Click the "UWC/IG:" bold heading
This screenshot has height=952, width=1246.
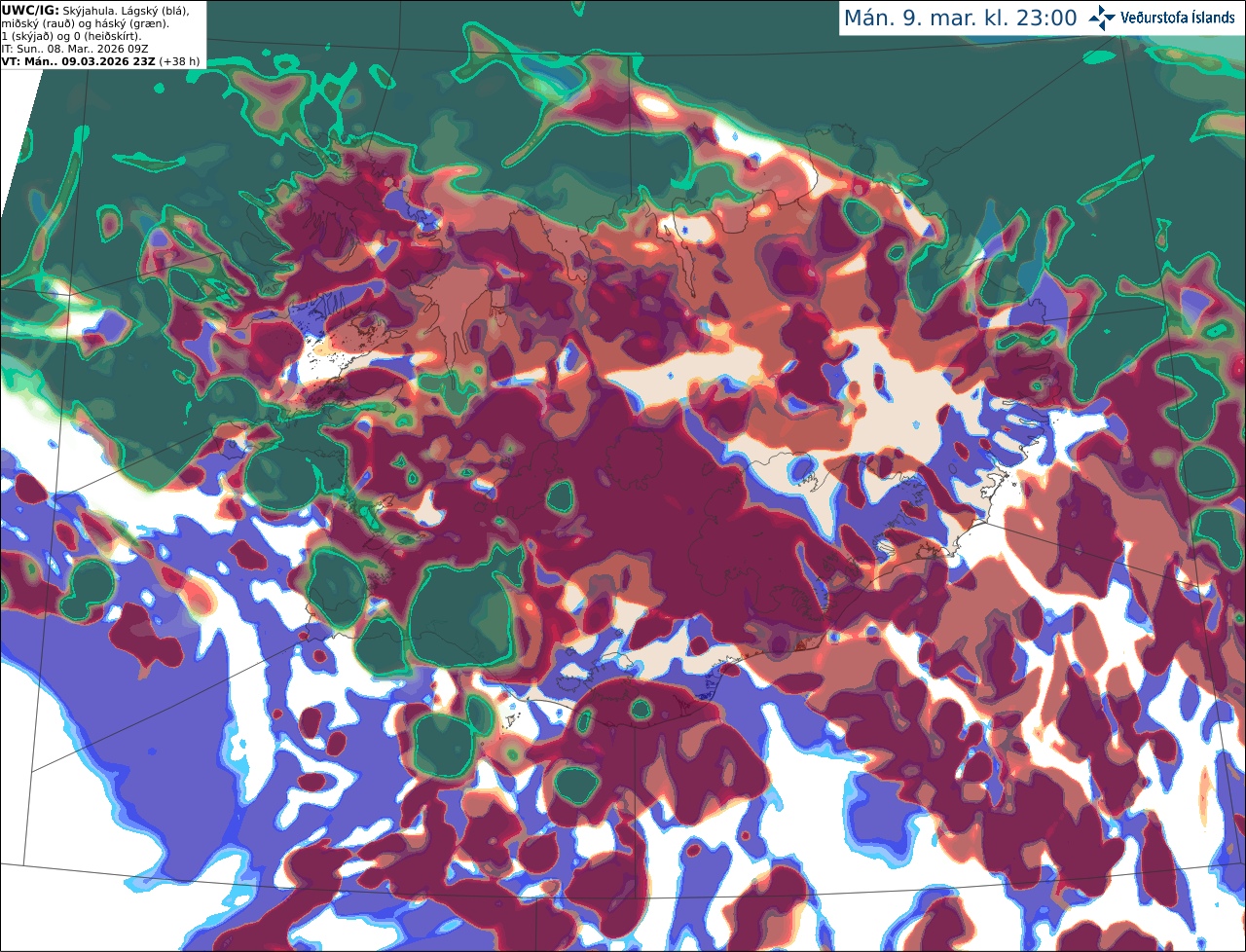(x=30, y=10)
